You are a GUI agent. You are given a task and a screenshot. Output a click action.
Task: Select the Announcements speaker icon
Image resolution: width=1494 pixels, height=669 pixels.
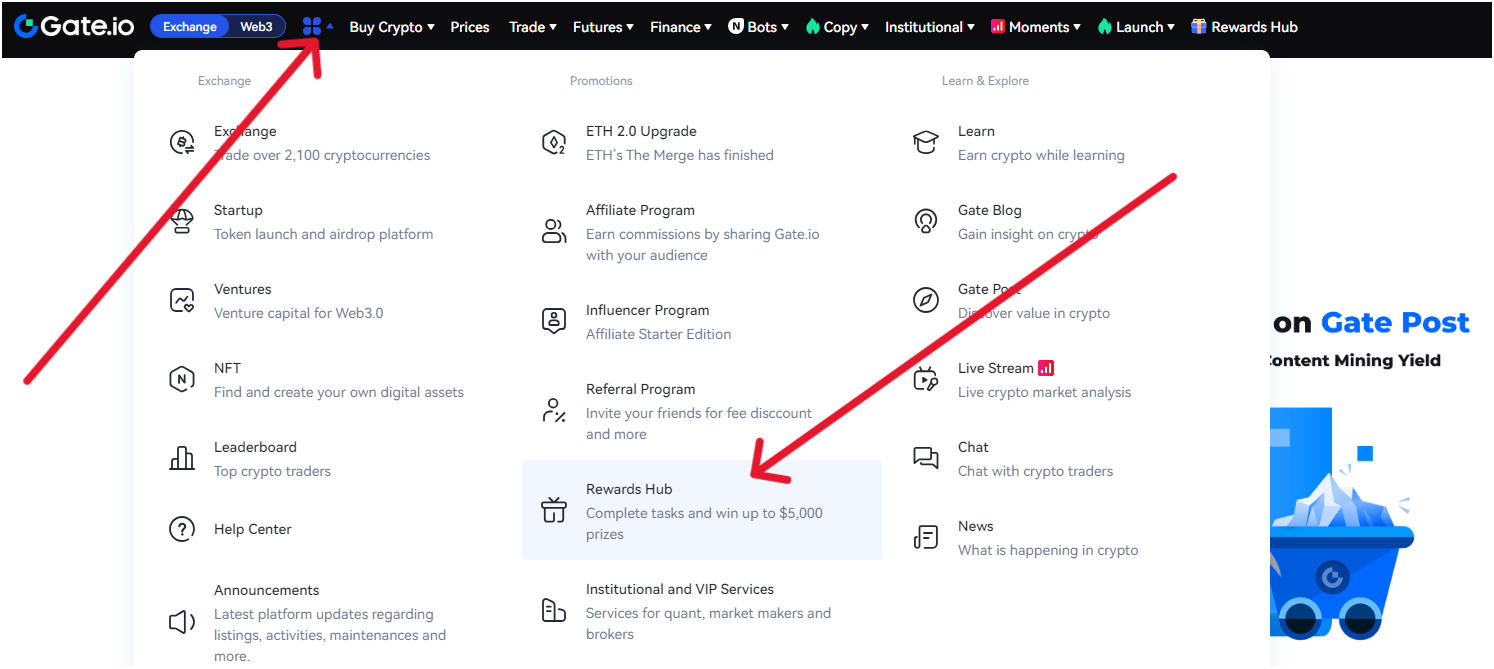pyautogui.click(x=182, y=621)
